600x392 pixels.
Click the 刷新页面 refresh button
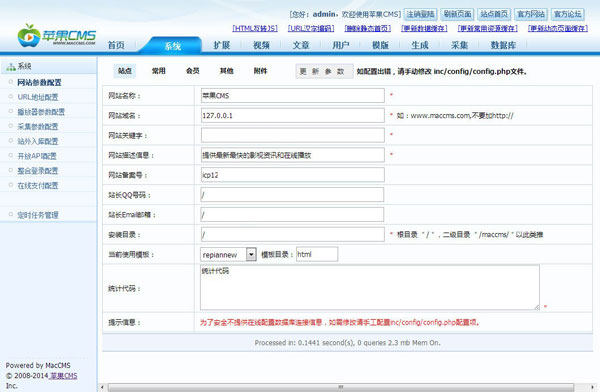coord(457,15)
